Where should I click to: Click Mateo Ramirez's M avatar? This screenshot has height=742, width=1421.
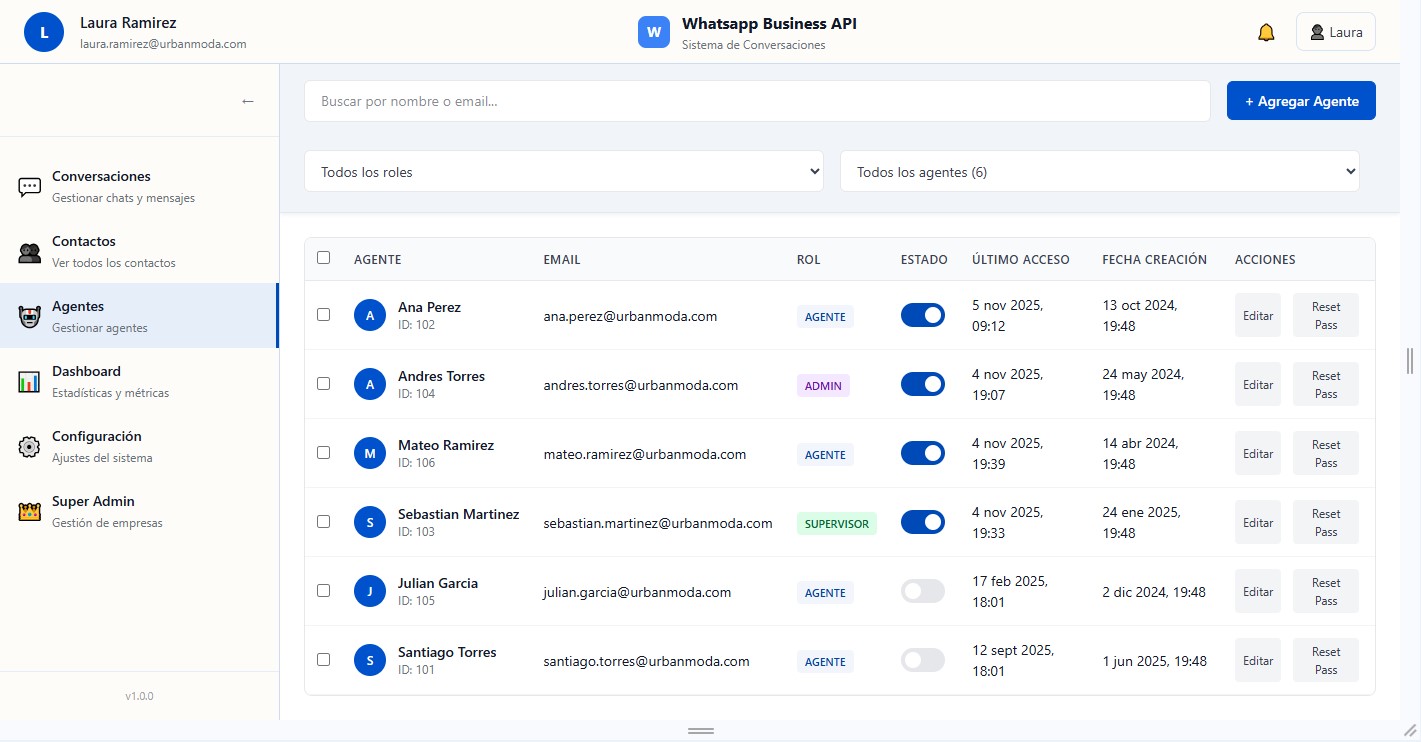(x=370, y=454)
